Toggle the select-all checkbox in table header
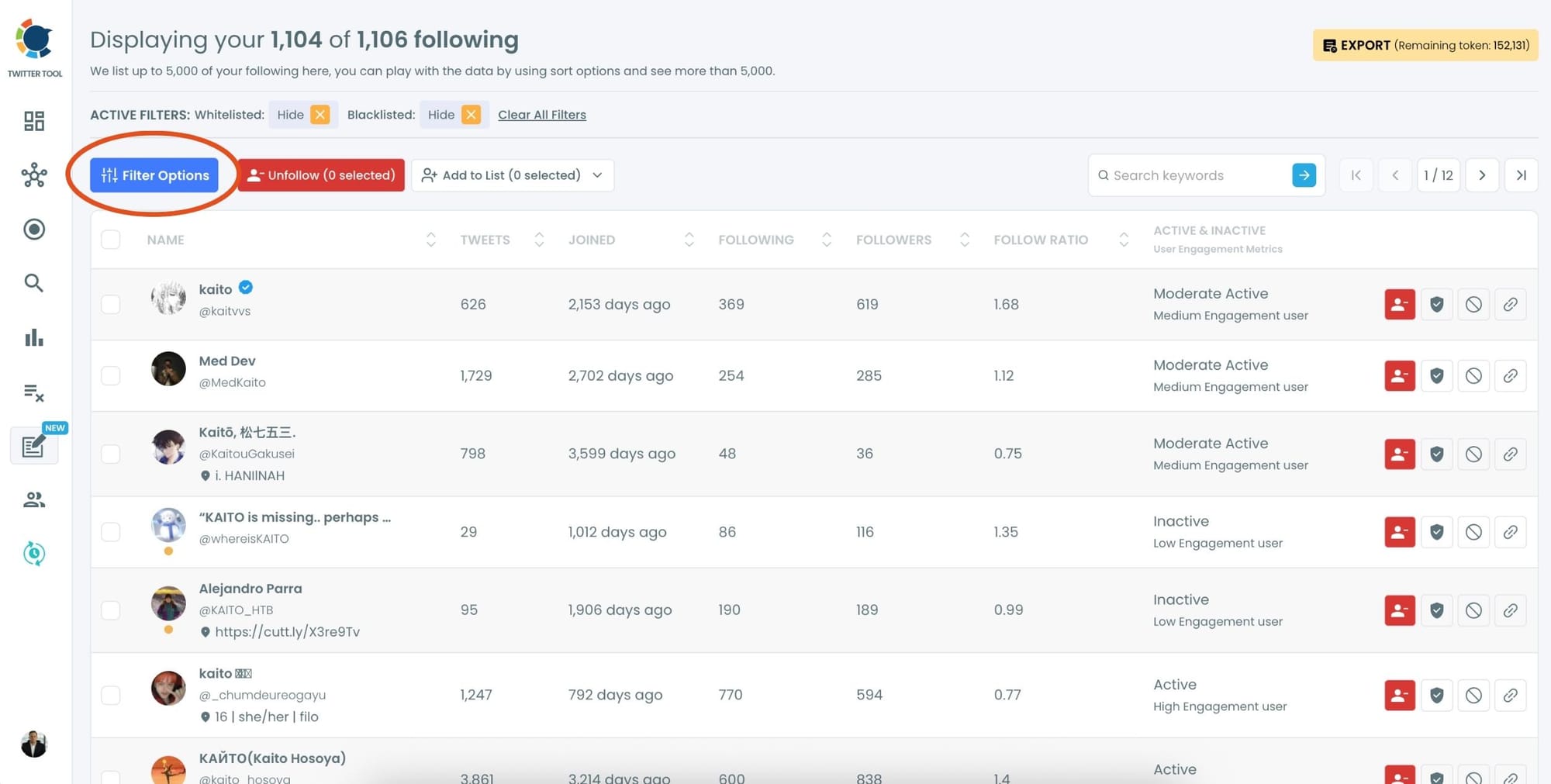This screenshot has width=1551, height=784. (111, 240)
